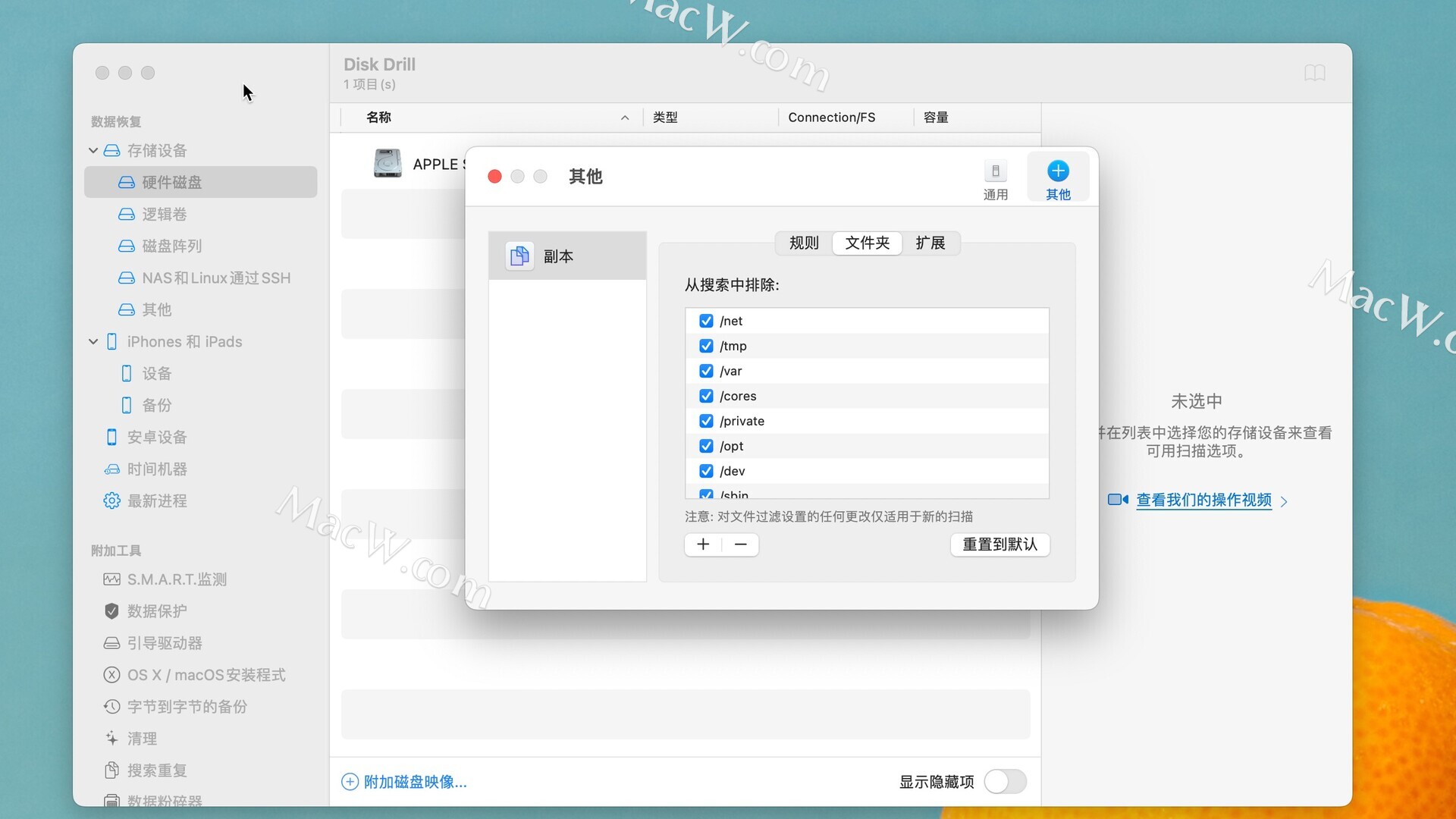Uncheck the /tmp folder exclusion

(x=706, y=346)
